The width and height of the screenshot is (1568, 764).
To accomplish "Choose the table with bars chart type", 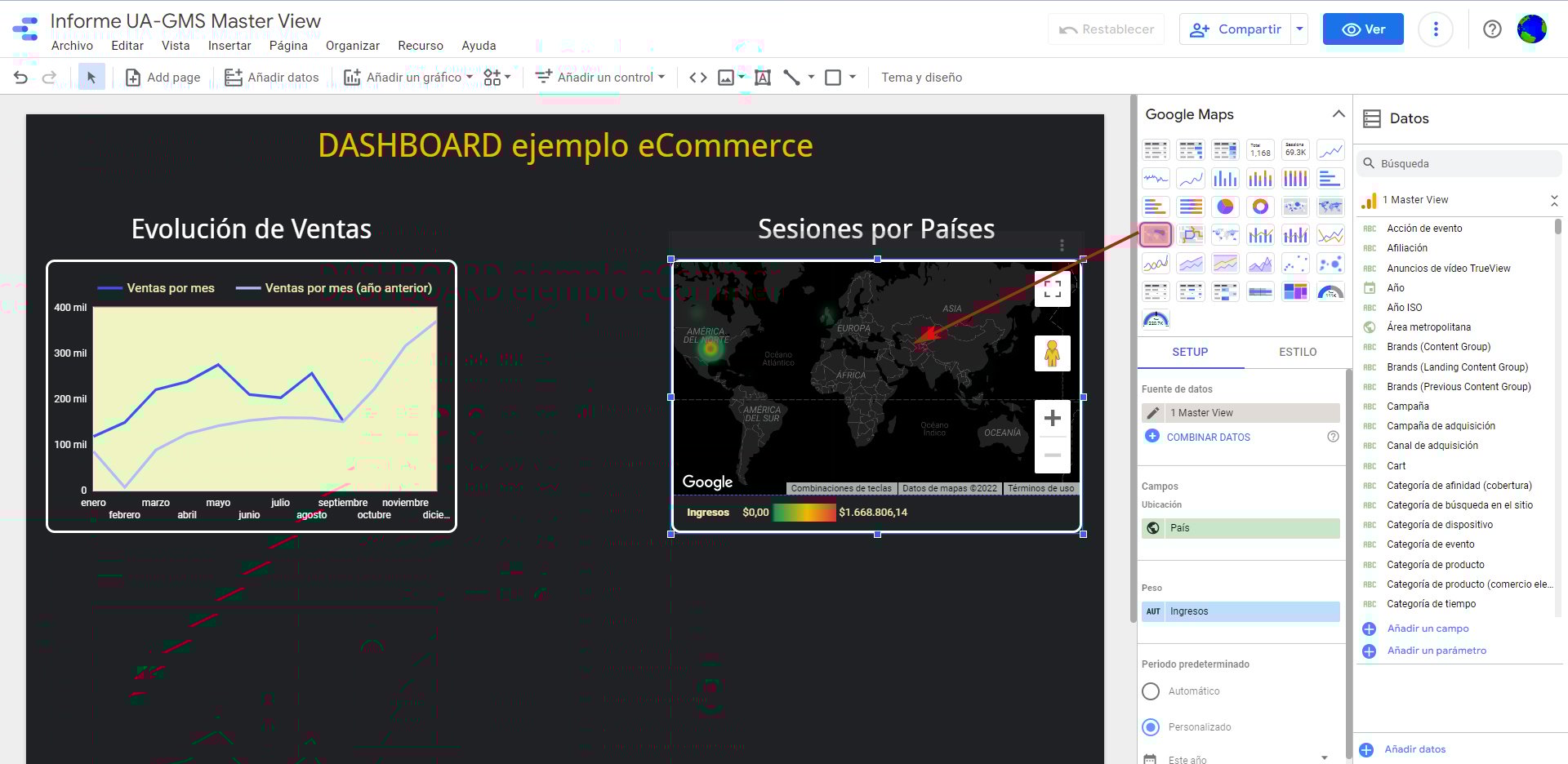I will click(1191, 150).
